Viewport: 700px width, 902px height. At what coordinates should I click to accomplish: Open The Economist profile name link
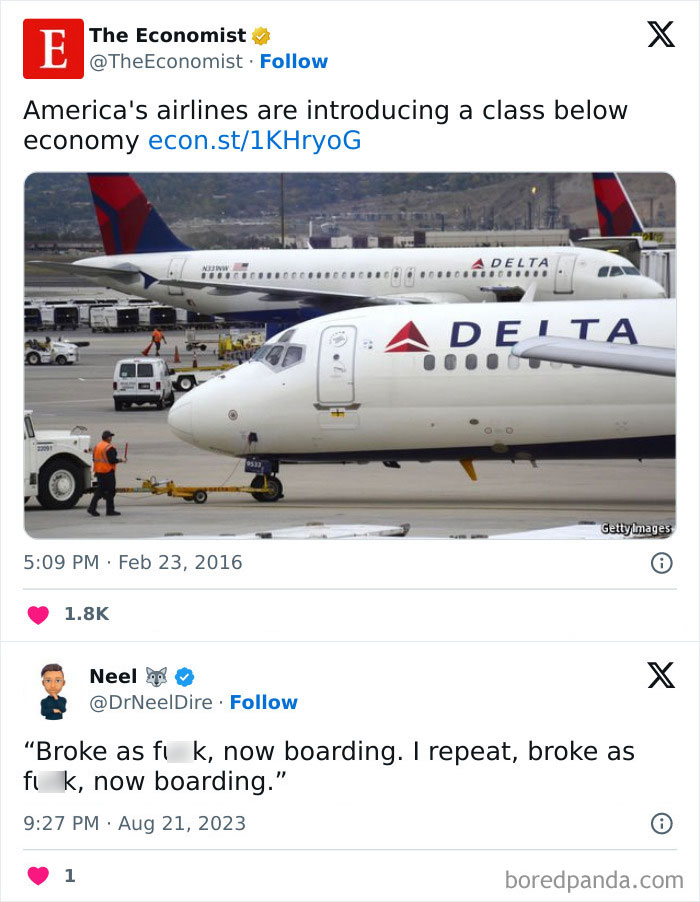(167, 36)
